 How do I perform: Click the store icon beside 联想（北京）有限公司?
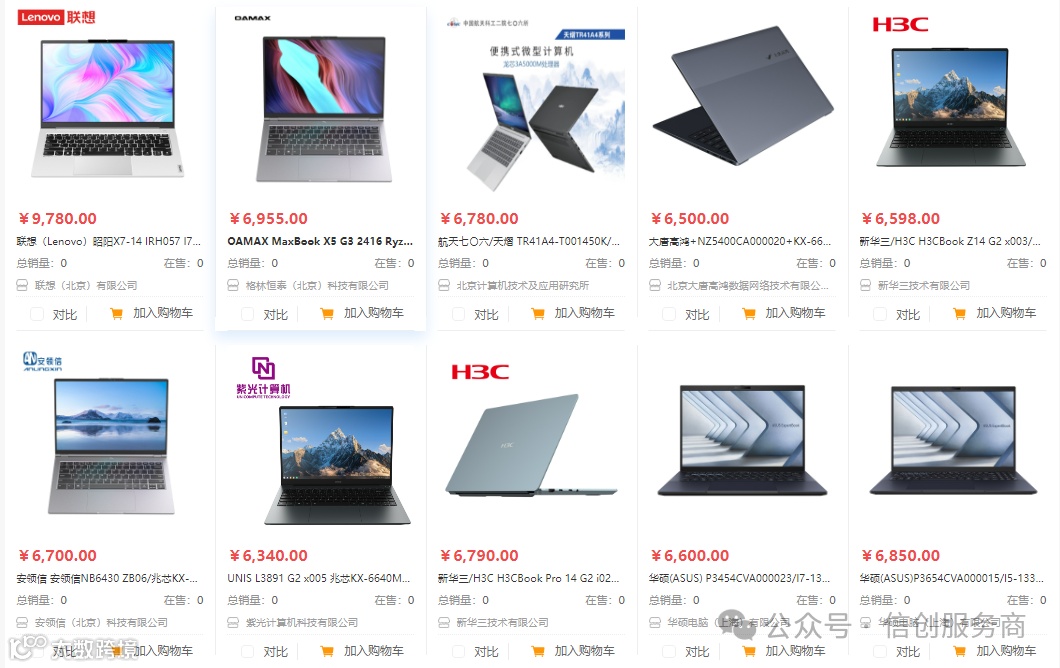pos(22,285)
